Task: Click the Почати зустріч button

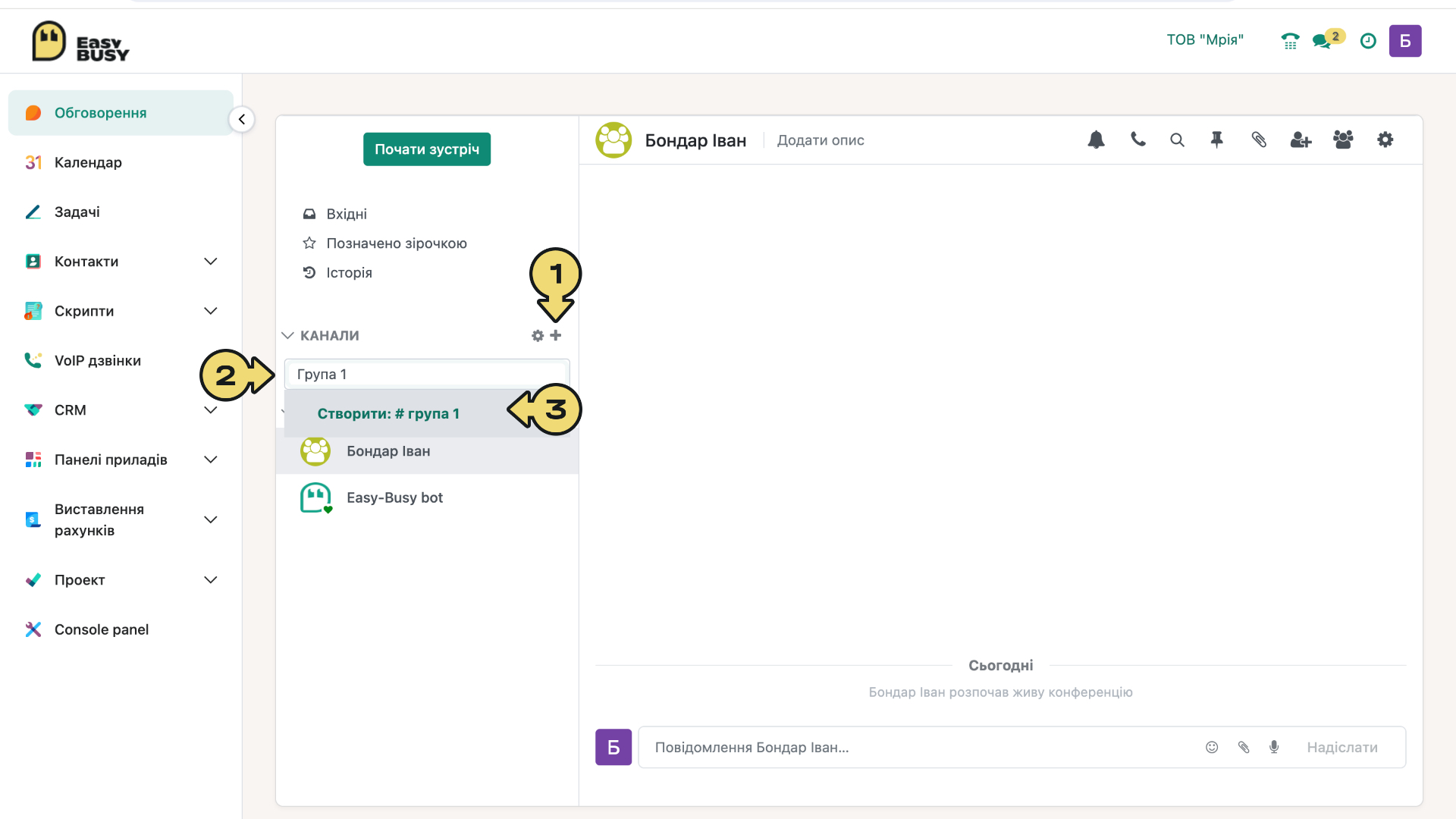Action: 427,149
